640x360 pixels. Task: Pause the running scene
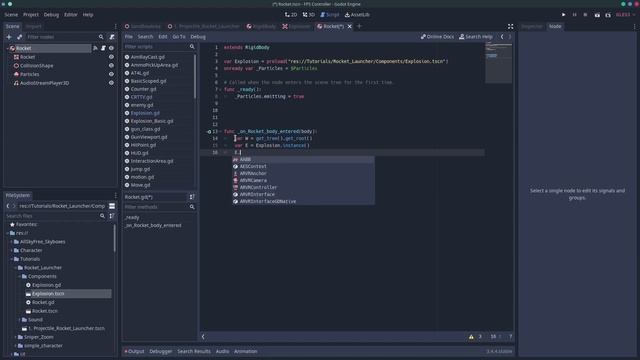pos(574,15)
